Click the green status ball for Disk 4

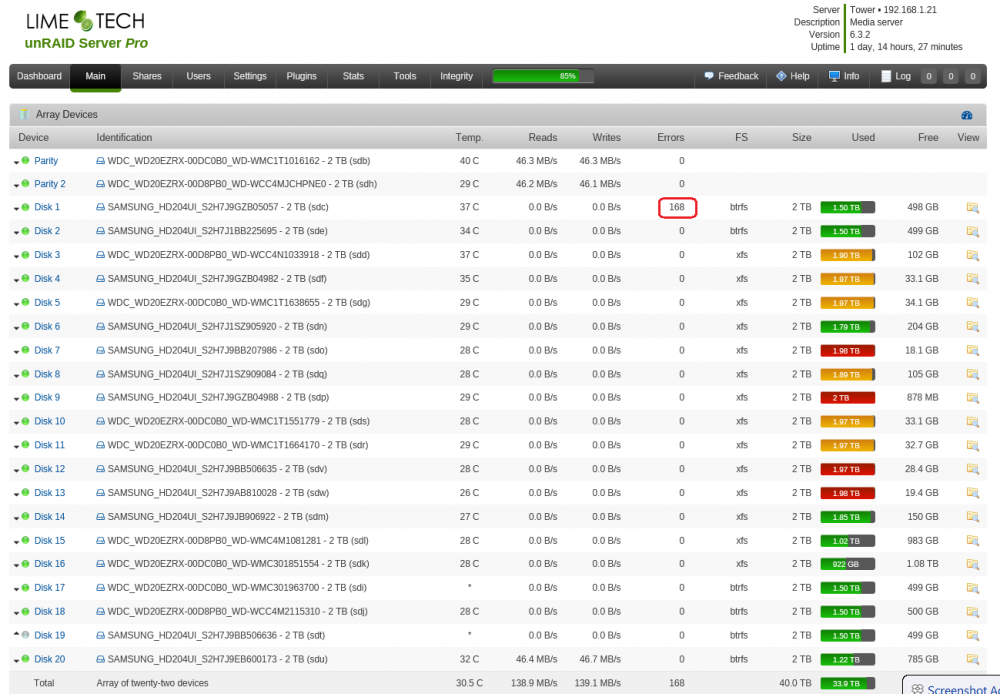coord(26,278)
